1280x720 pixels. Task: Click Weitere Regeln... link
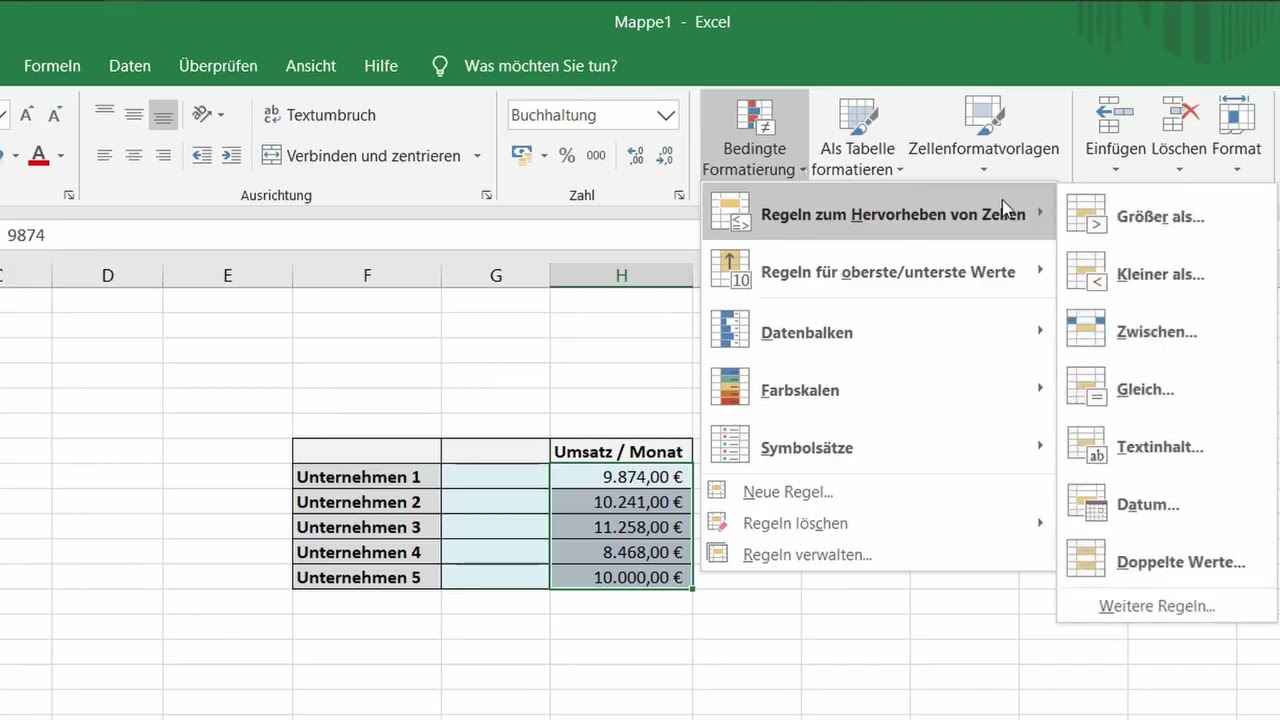[1157, 606]
